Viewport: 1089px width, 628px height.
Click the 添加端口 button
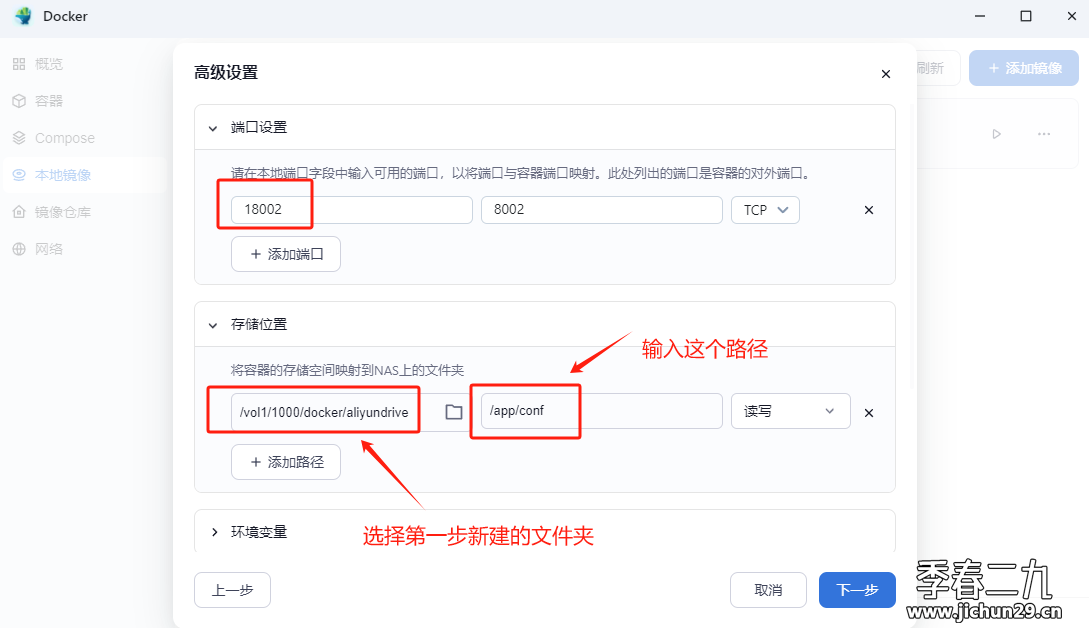coord(286,254)
